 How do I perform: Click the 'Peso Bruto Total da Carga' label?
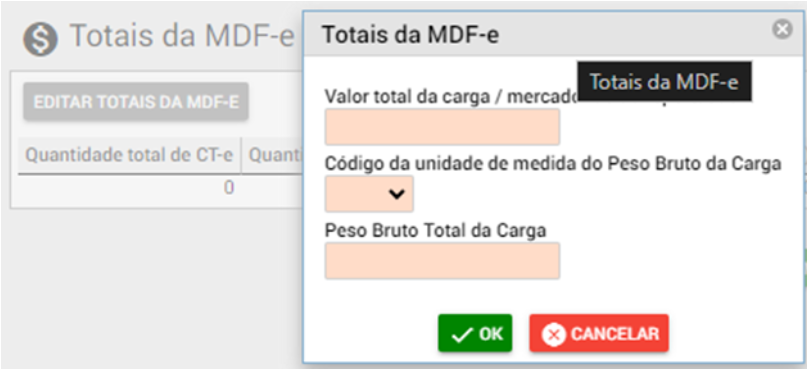tap(435, 231)
